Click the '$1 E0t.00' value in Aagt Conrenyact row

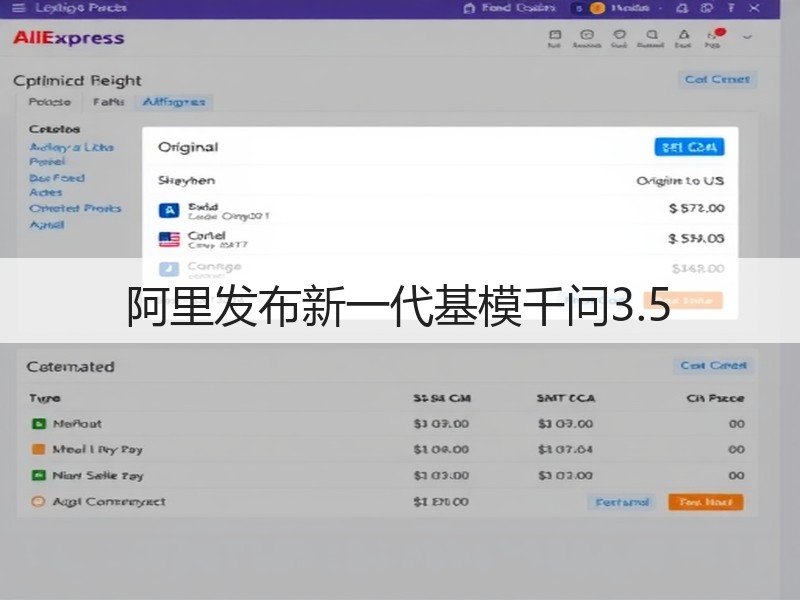(x=441, y=502)
